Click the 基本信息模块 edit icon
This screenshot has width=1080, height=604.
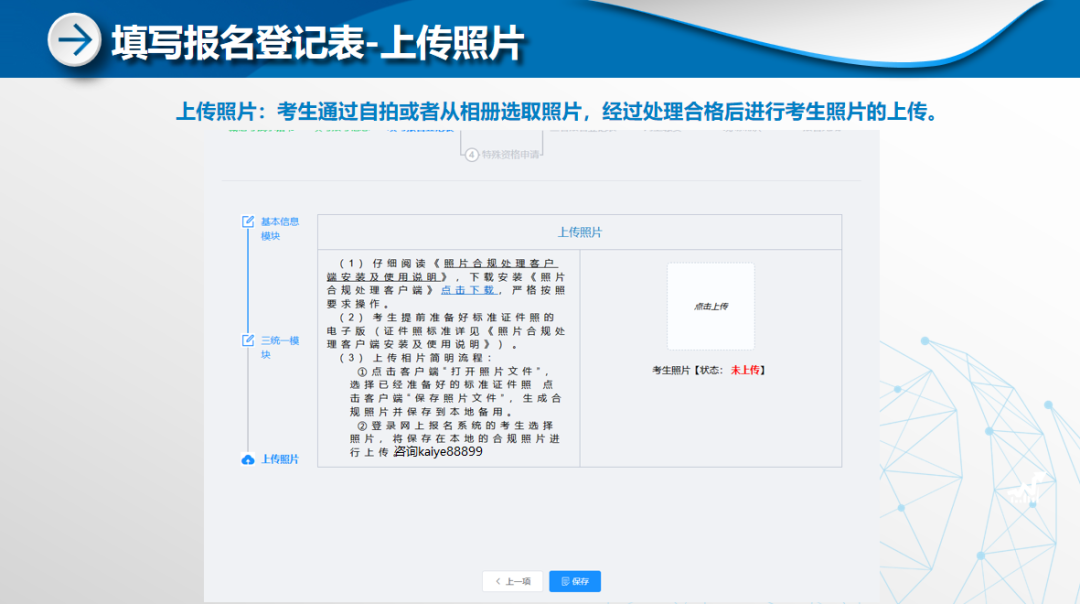pyautogui.click(x=248, y=222)
